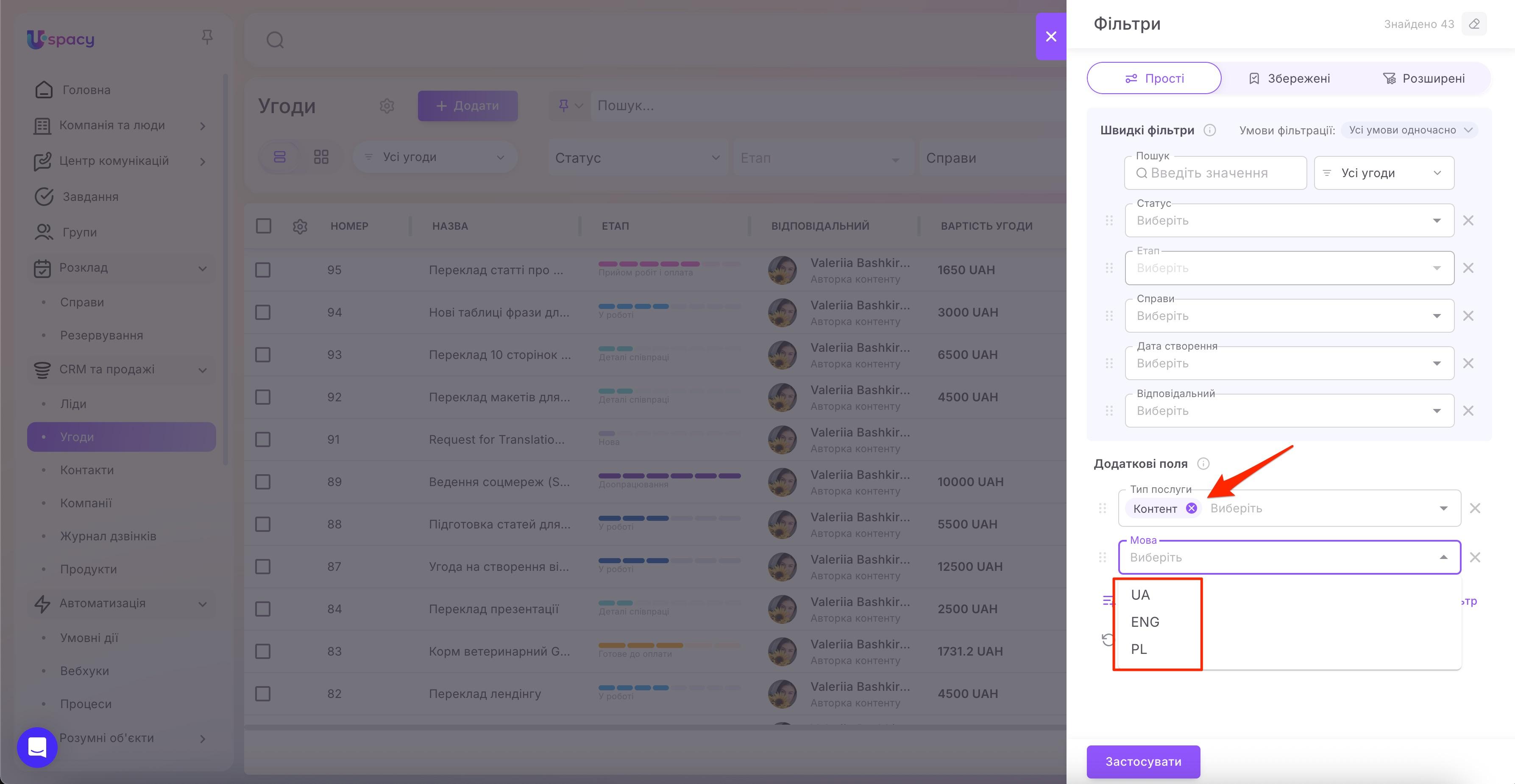The image size is (1515, 784).
Task: Switch to the kanban grid view icon
Action: 321,157
